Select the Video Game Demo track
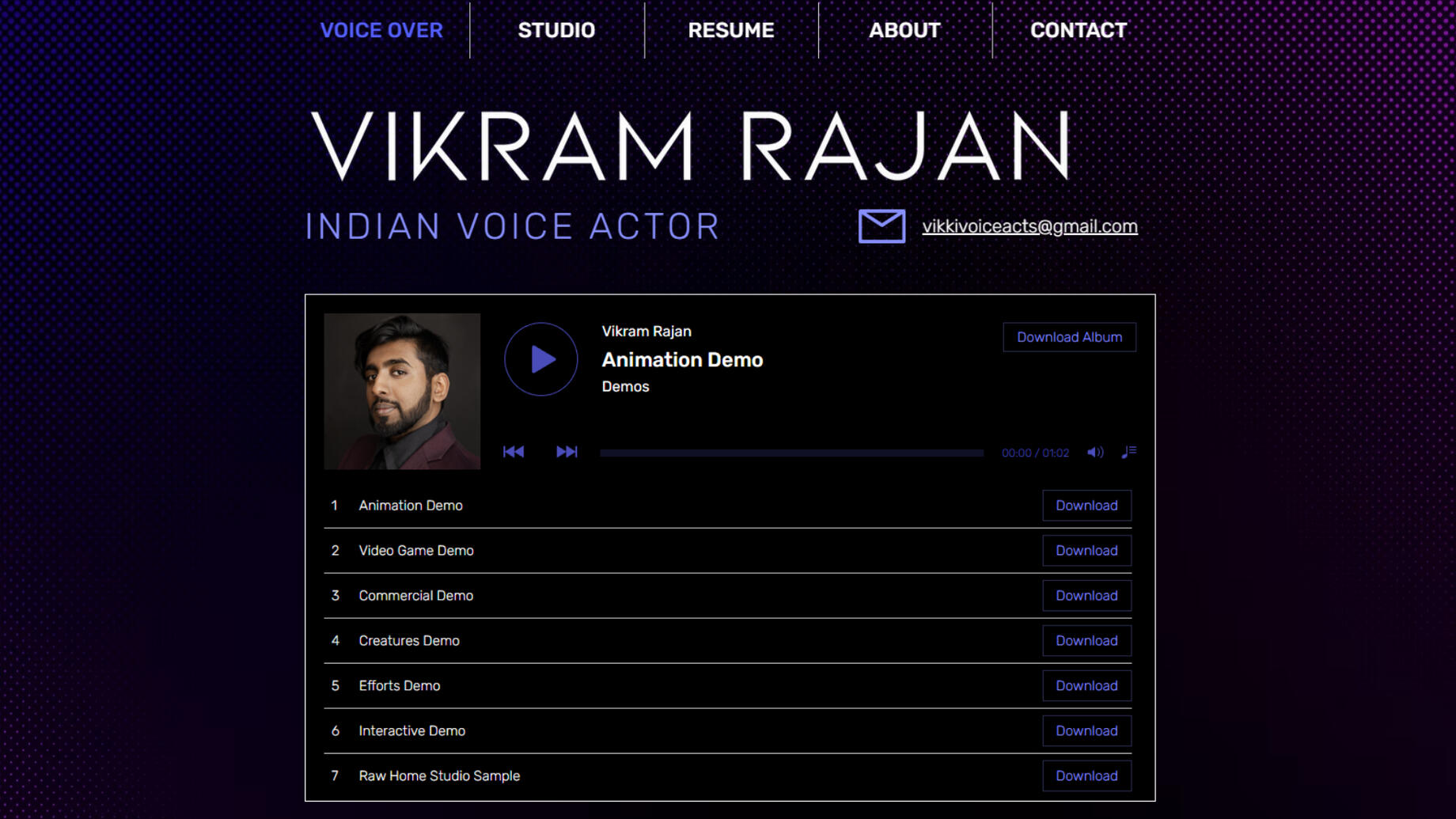Screen dimensions: 1456x819 (416, 551)
